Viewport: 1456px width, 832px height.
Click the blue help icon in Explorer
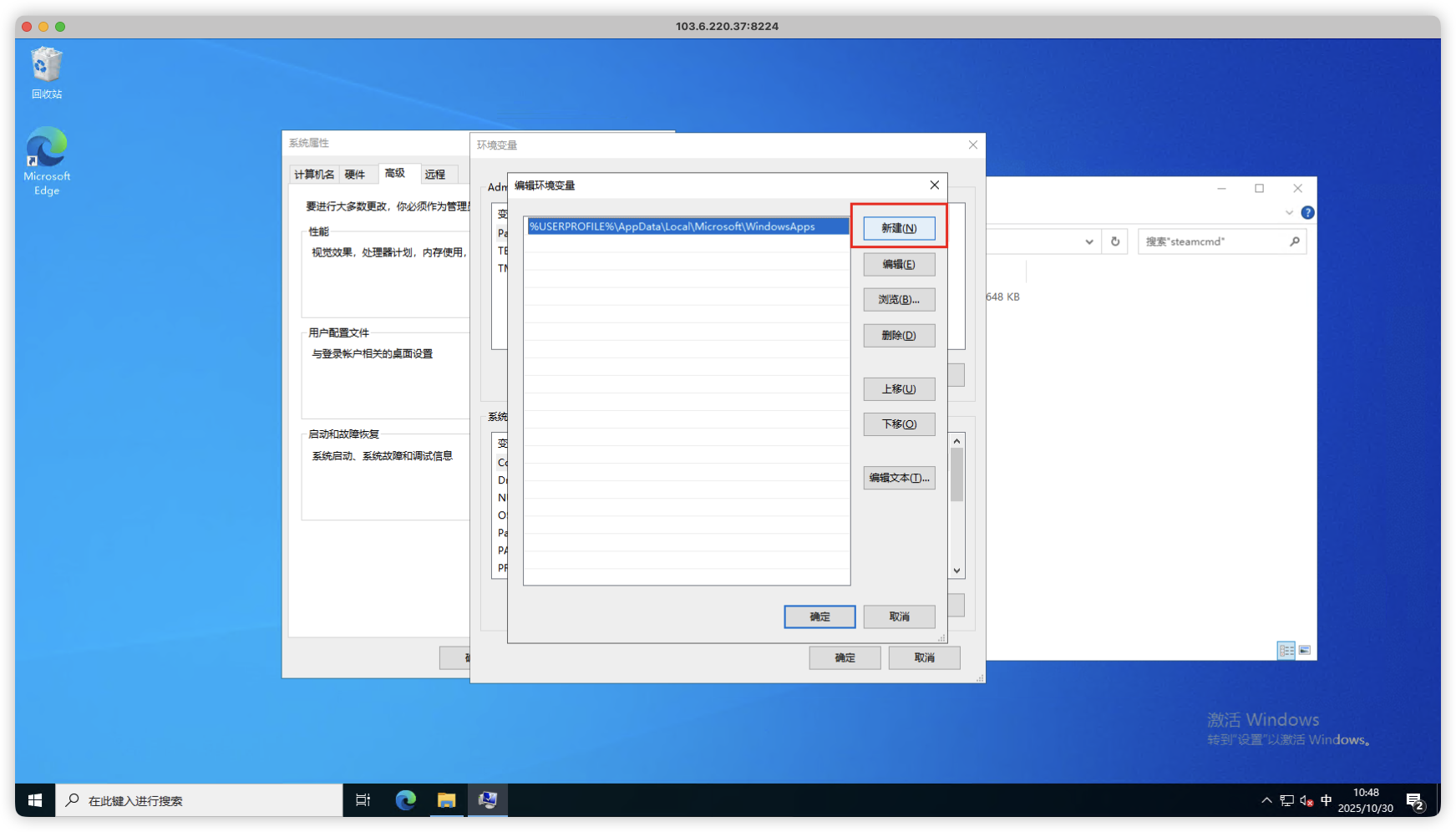point(1307,213)
